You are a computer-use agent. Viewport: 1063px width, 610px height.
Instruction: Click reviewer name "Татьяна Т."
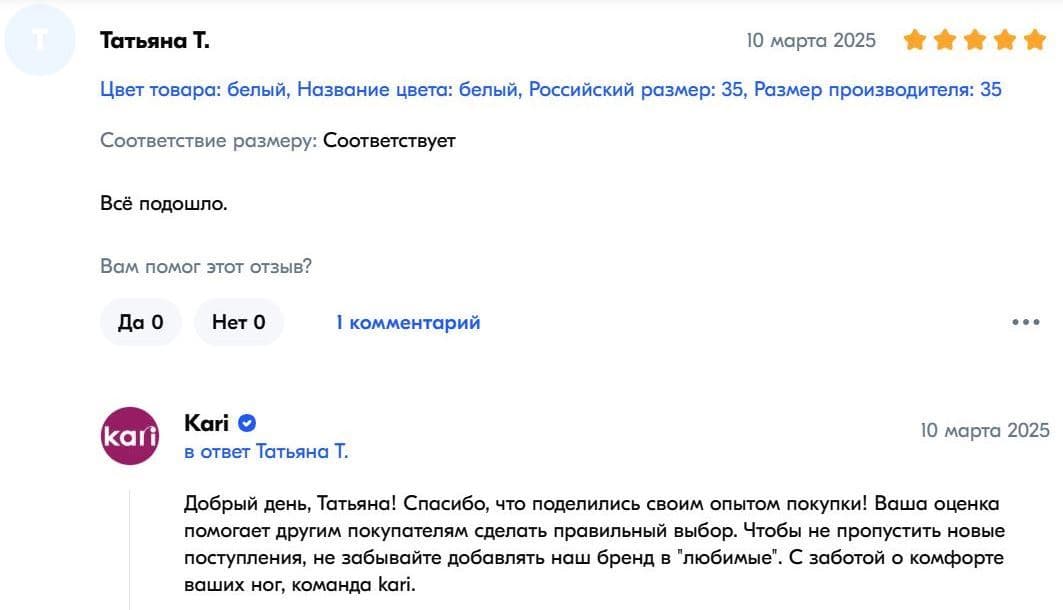155,41
